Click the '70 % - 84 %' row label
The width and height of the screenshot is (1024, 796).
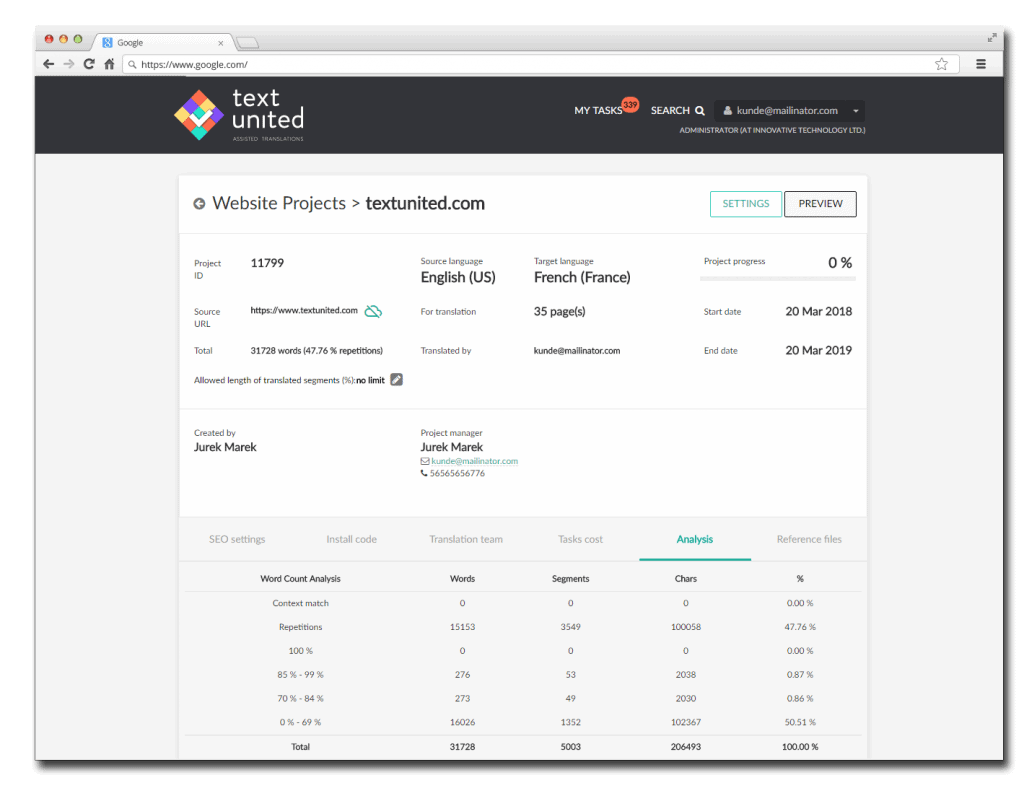click(x=300, y=699)
